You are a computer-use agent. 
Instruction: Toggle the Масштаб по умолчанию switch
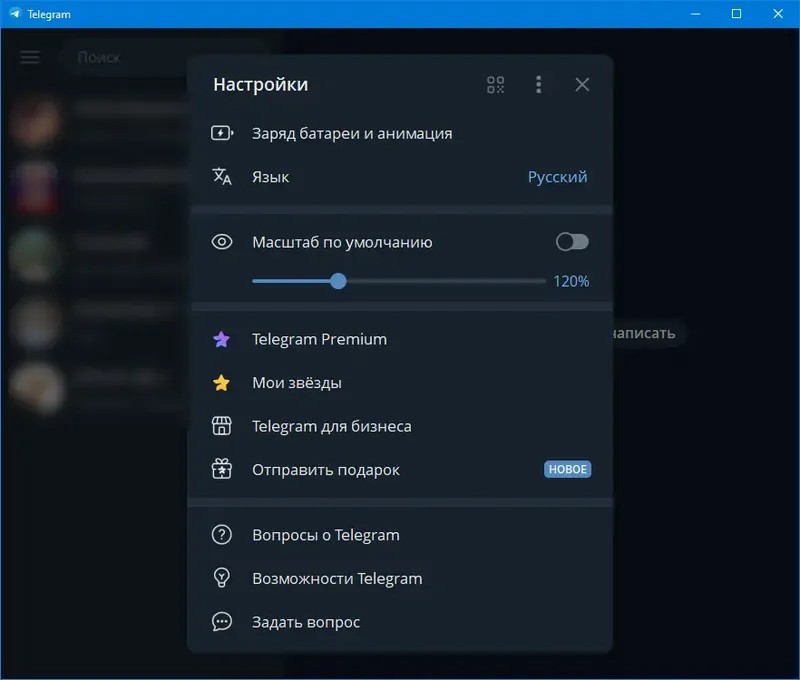572,242
